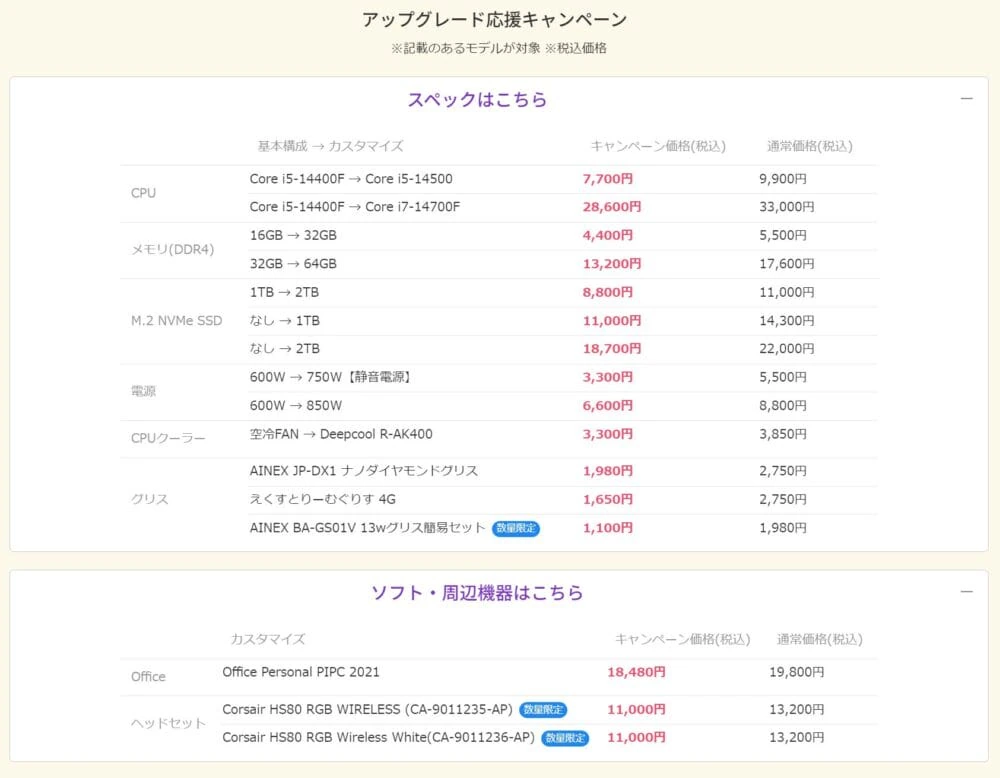Viewport: 1000px width, 778px height.
Task: Collapse the ソフト・周辺機器はこちら section
Action: click(x=966, y=592)
